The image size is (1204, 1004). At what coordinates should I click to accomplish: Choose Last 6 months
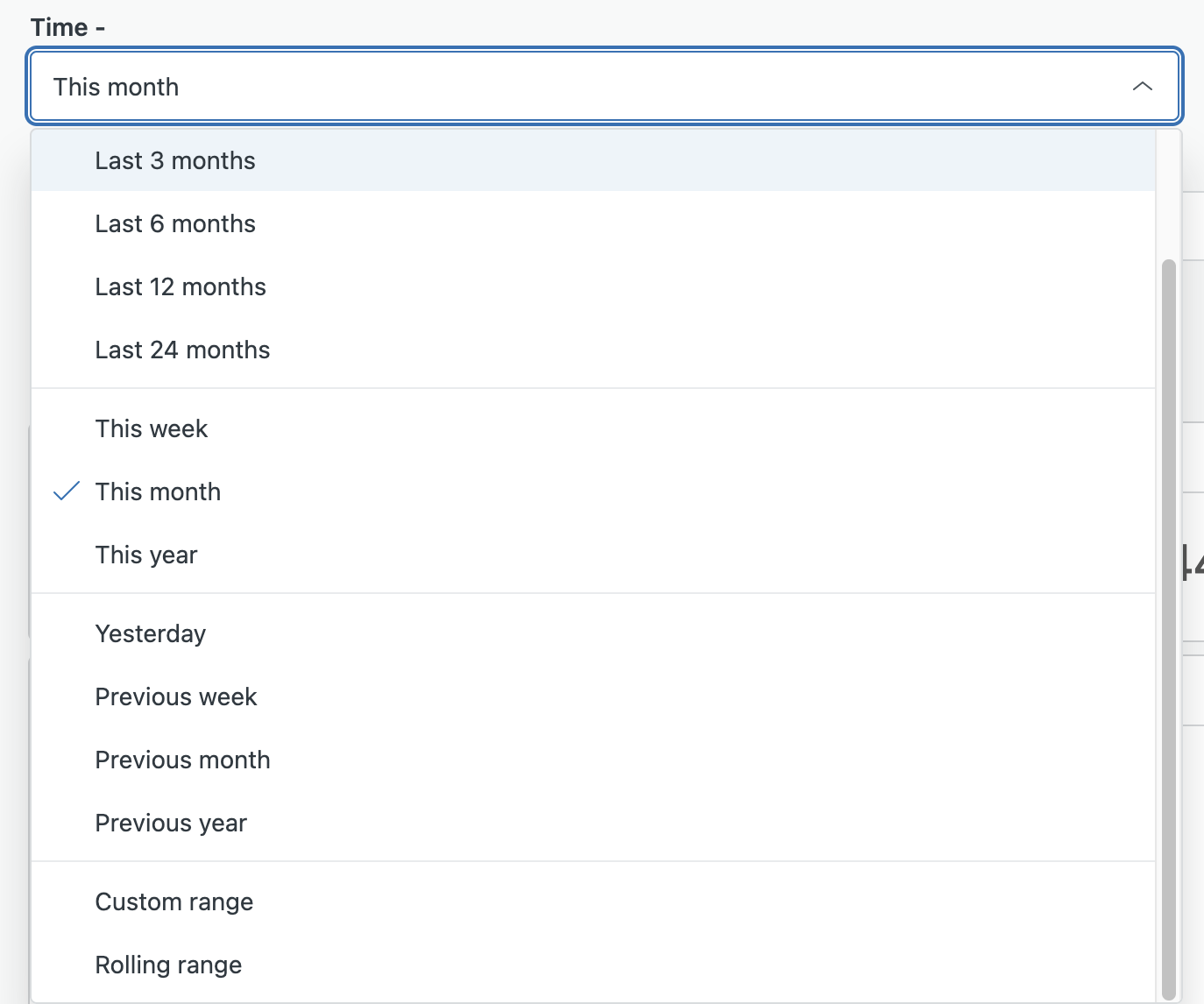pyautogui.click(x=175, y=224)
